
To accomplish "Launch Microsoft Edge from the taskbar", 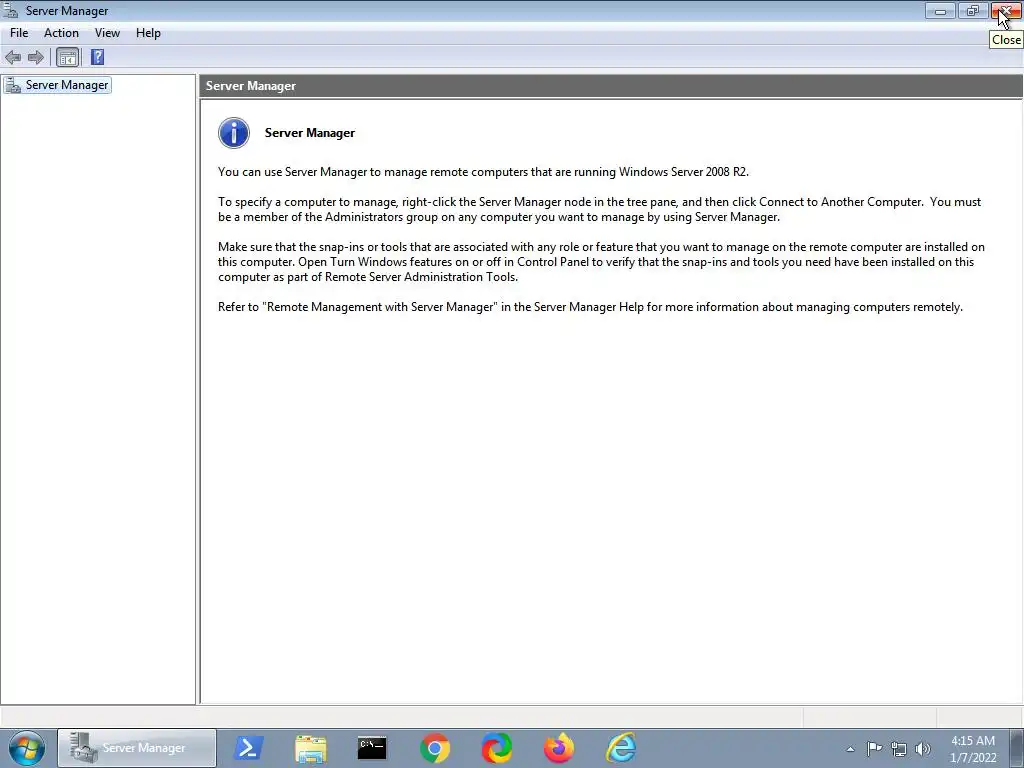I will [497, 748].
